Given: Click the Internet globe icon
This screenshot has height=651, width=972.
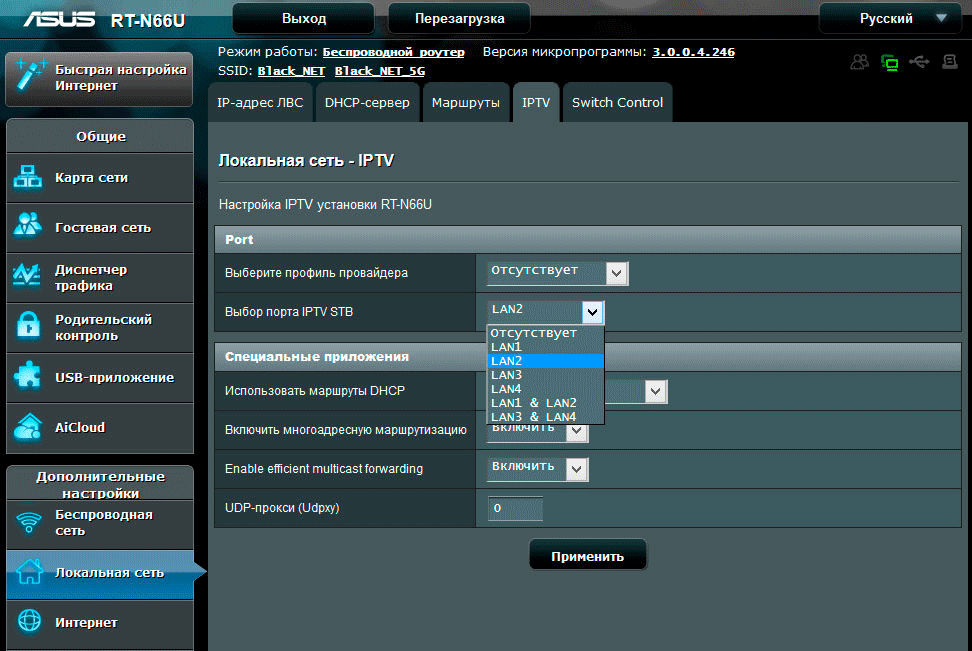Looking at the screenshot, I should (x=29, y=621).
